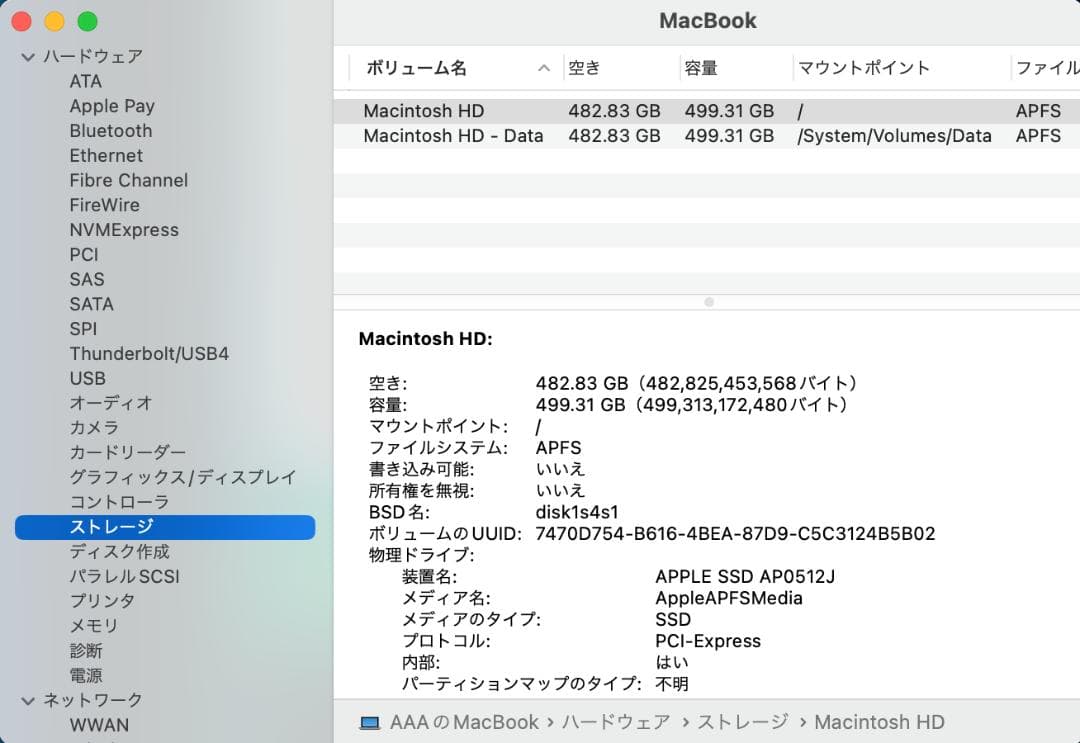
Task: Select Bluetooth in the hardware sidebar
Action: (x=110, y=130)
